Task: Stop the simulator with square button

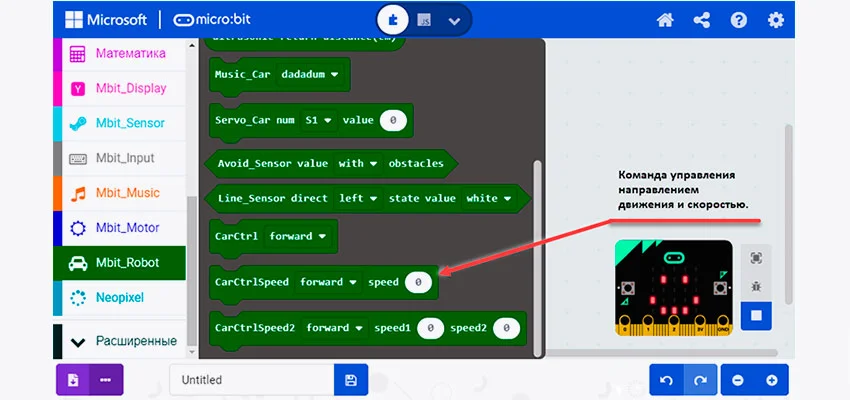Action: pyautogui.click(x=757, y=316)
